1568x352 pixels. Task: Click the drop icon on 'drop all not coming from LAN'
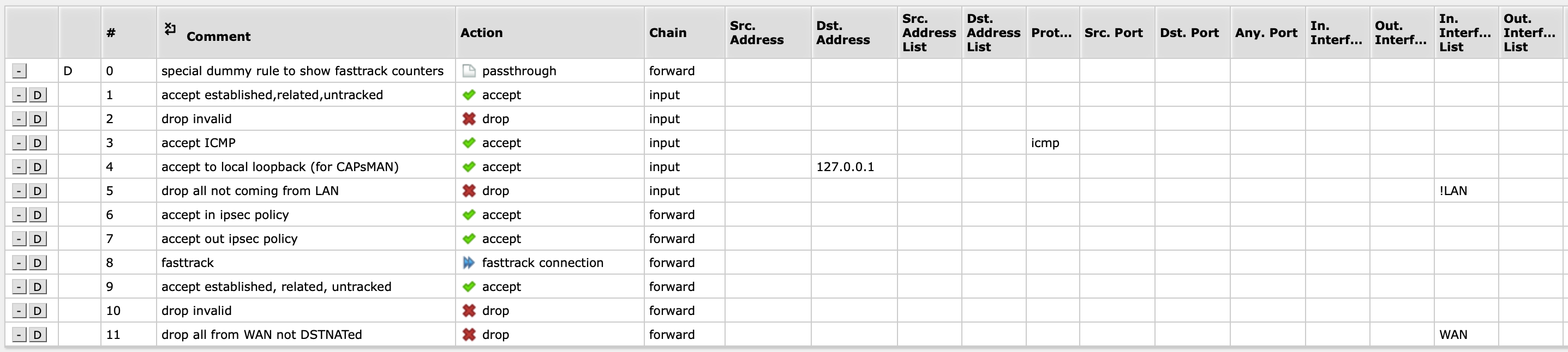point(469,190)
